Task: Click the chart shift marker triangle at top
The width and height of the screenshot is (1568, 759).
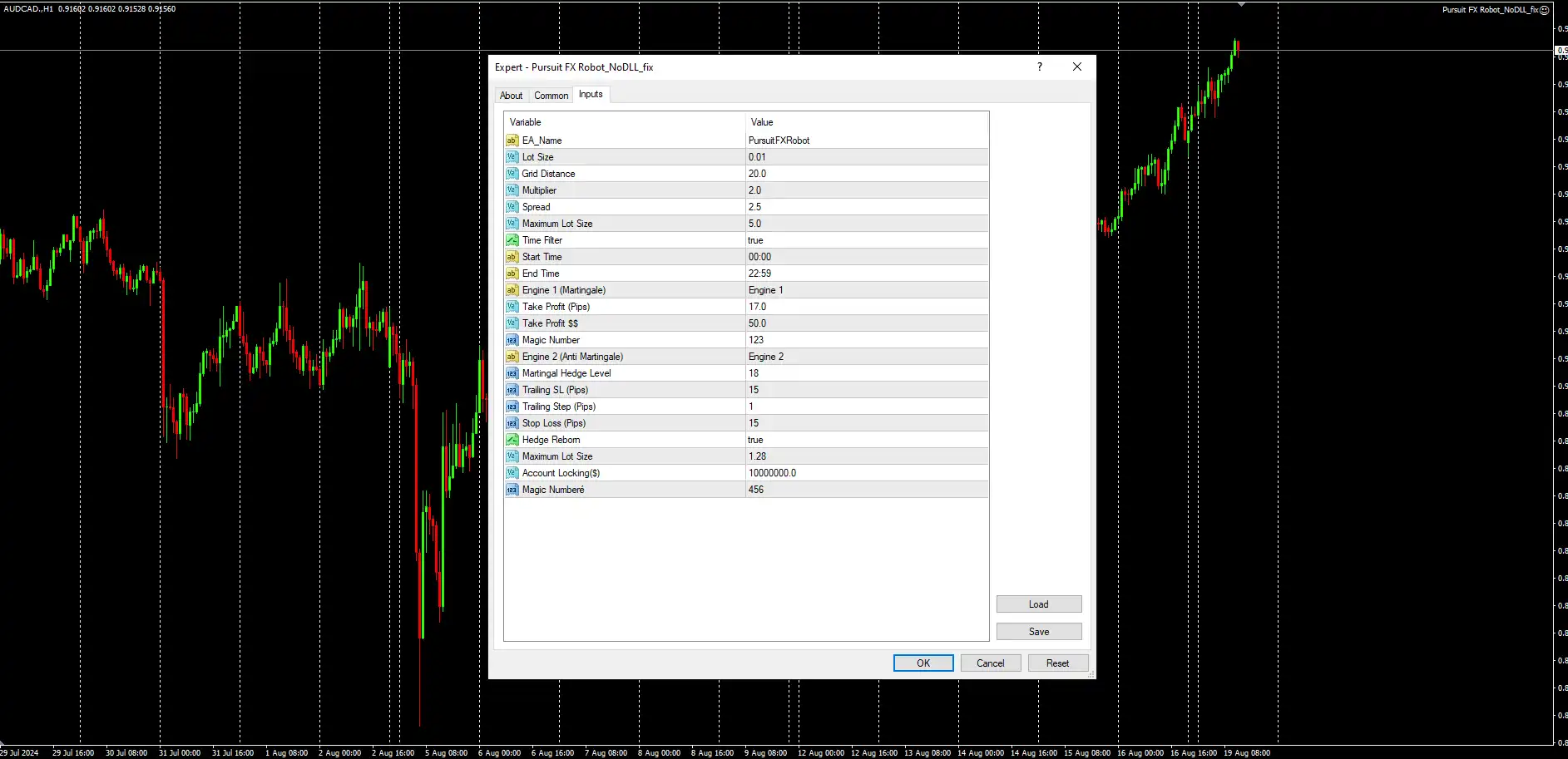Action: [x=1241, y=4]
